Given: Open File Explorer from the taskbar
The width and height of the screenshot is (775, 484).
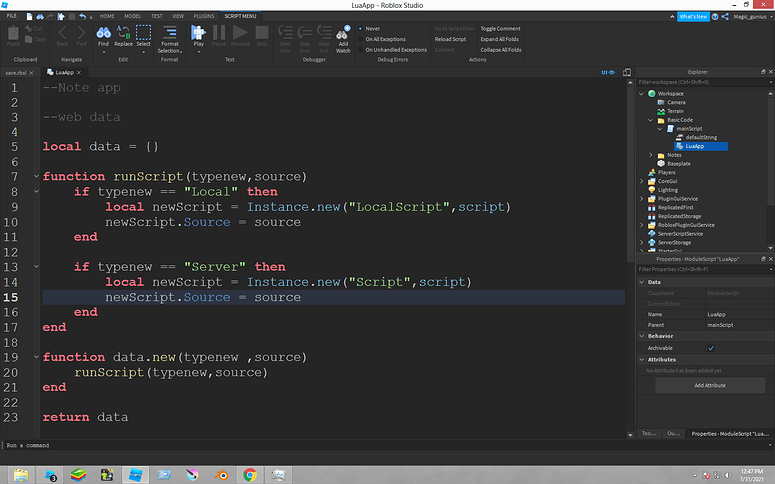Looking at the screenshot, I should pyautogui.click(x=19, y=474).
